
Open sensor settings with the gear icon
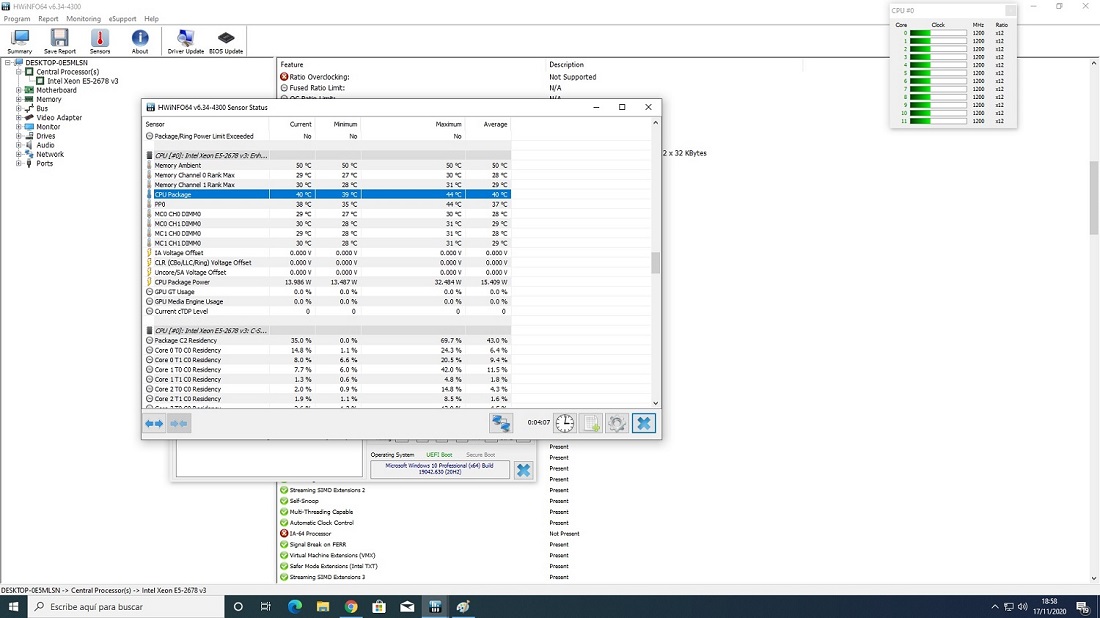(x=617, y=423)
